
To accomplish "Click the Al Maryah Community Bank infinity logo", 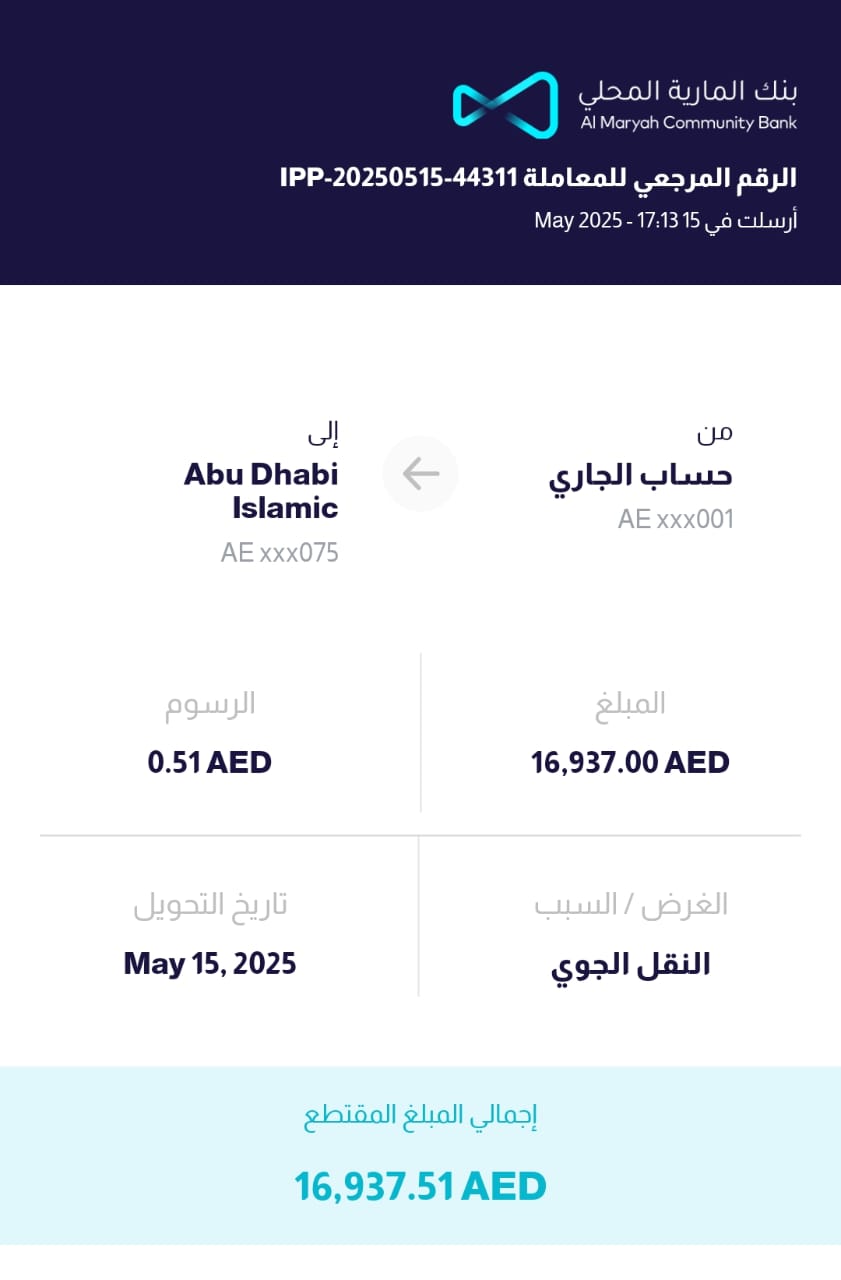I will pos(505,104).
